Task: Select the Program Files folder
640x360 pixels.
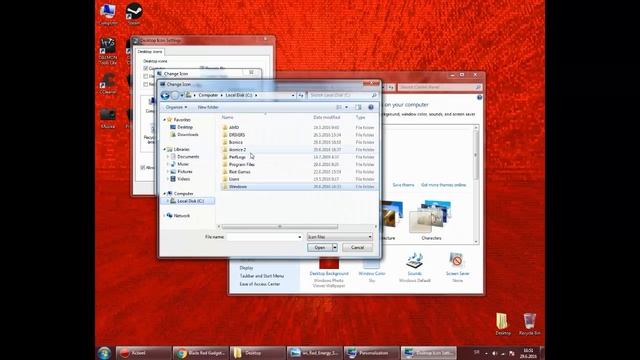Action: pyautogui.click(x=242, y=164)
